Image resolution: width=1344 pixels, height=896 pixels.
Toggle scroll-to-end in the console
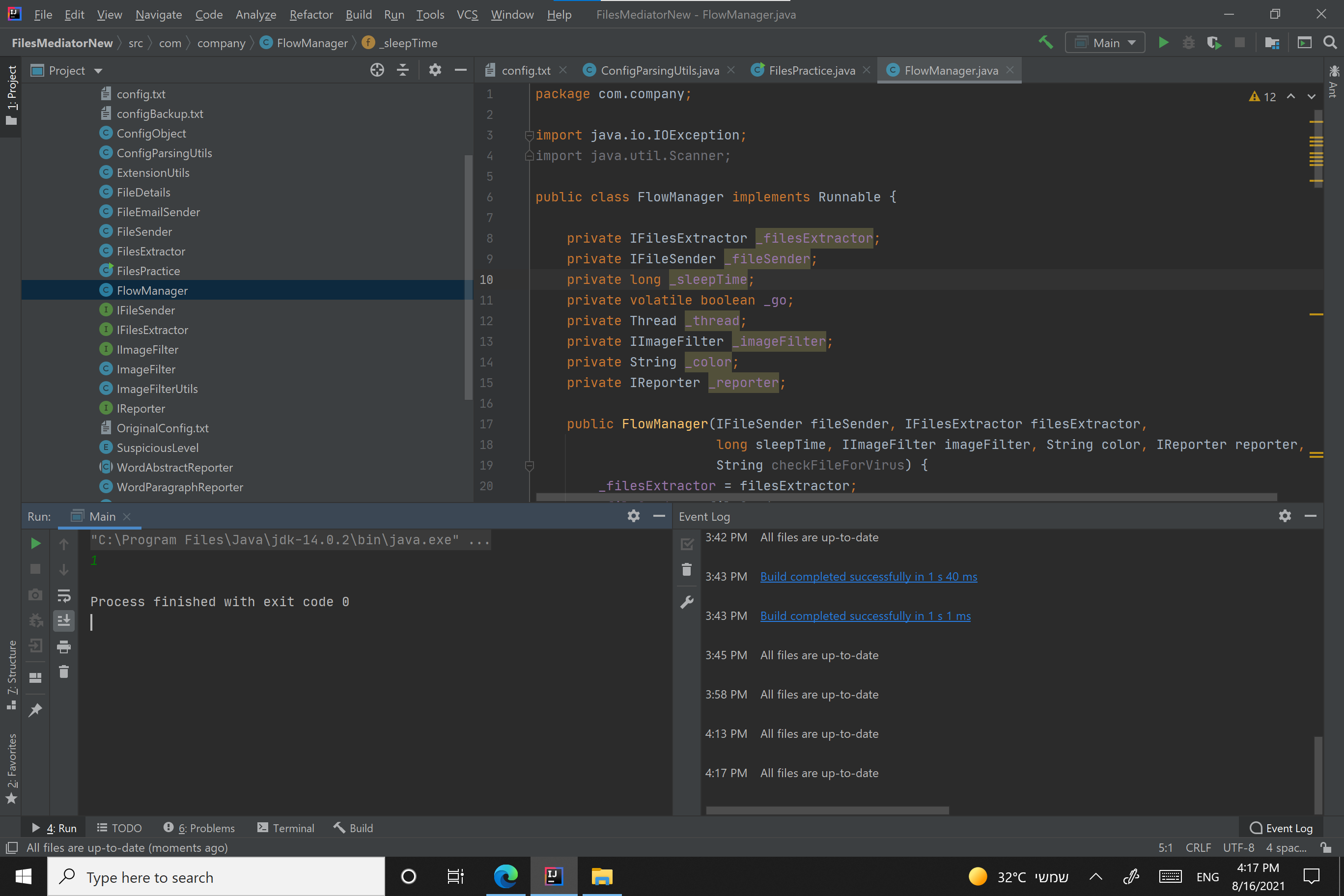63,620
